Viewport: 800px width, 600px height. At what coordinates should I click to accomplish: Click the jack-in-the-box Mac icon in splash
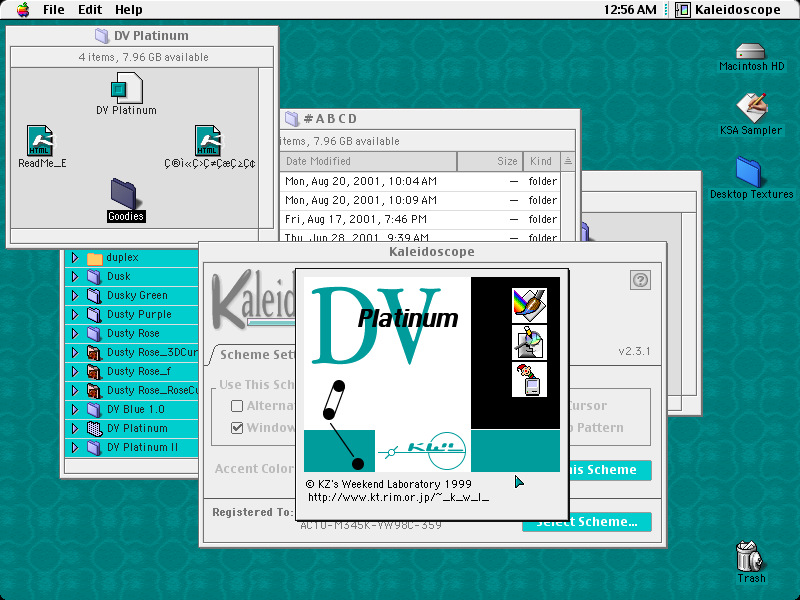click(x=529, y=380)
